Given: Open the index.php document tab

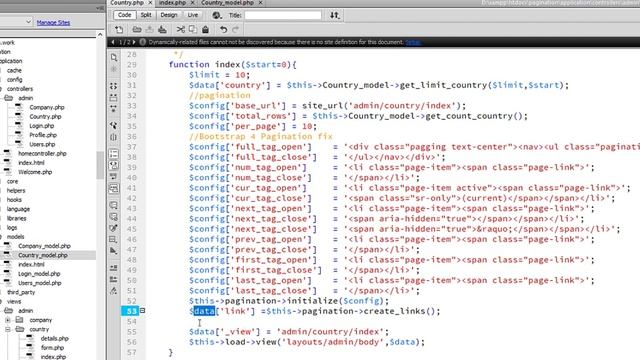Looking at the screenshot, I should coord(172,3).
